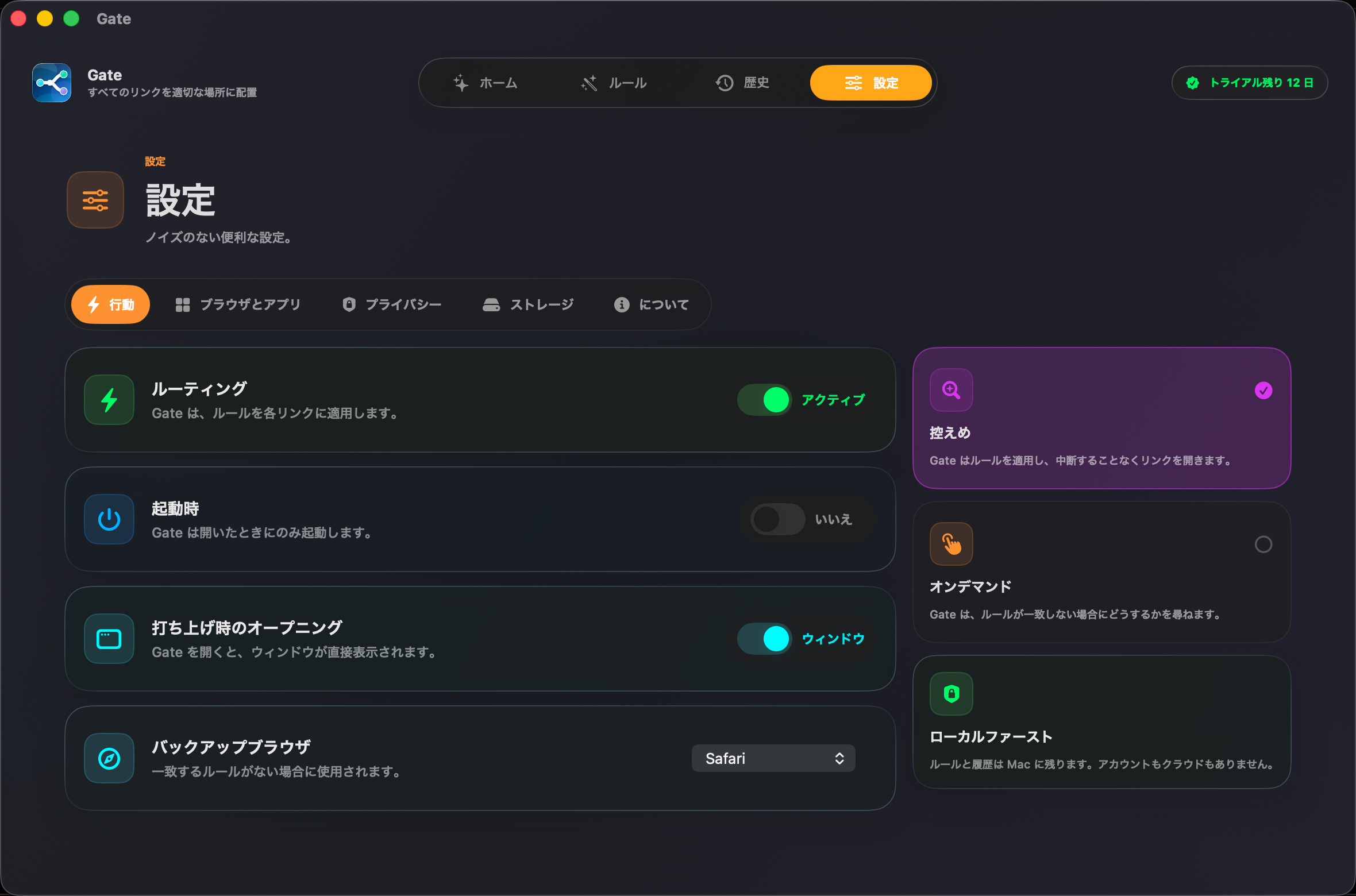Open the について sub-tab
This screenshot has height=896, width=1356.
(651, 304)
